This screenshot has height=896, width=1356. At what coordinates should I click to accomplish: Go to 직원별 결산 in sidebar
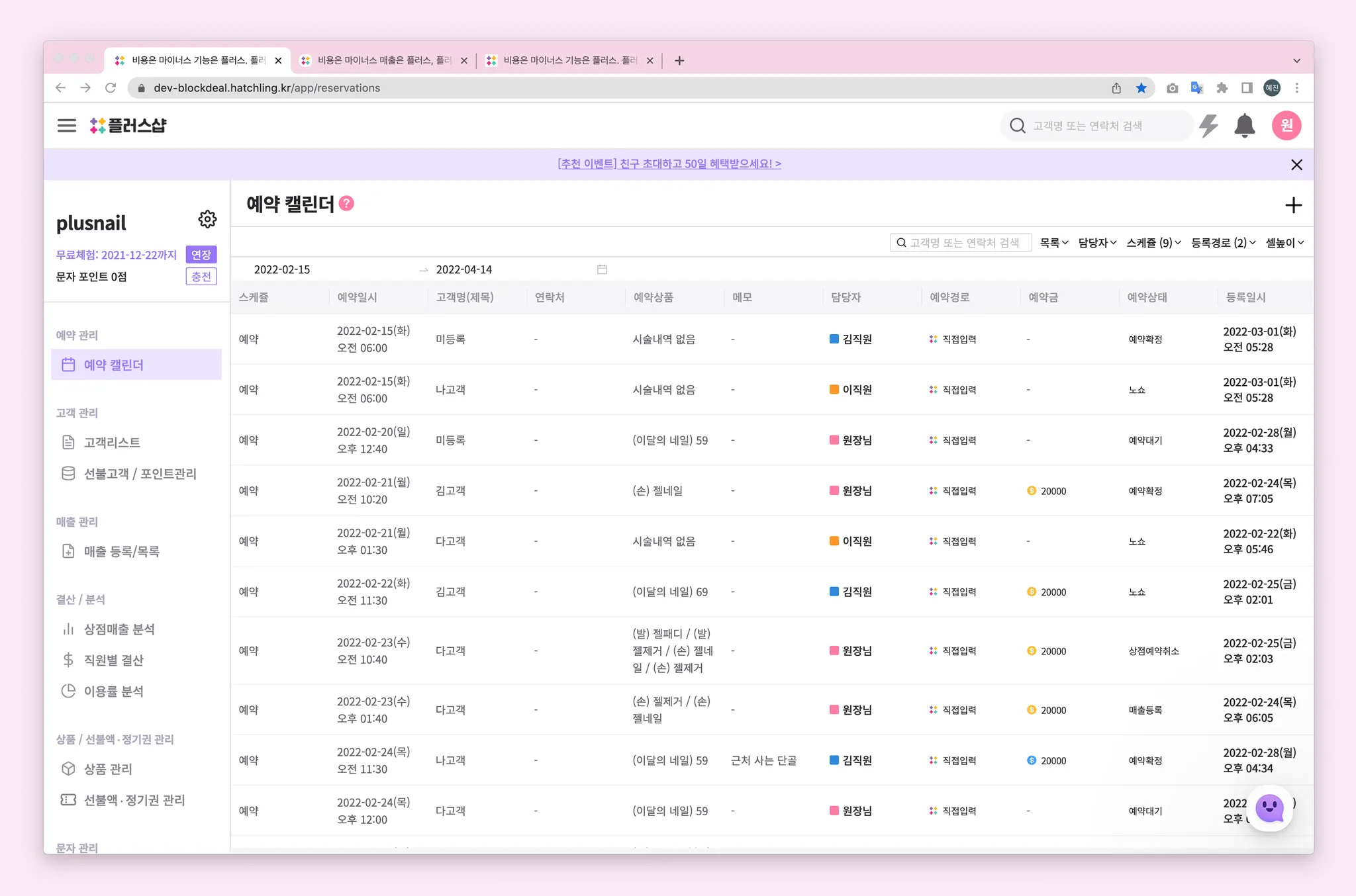click(x=113, y=660)
